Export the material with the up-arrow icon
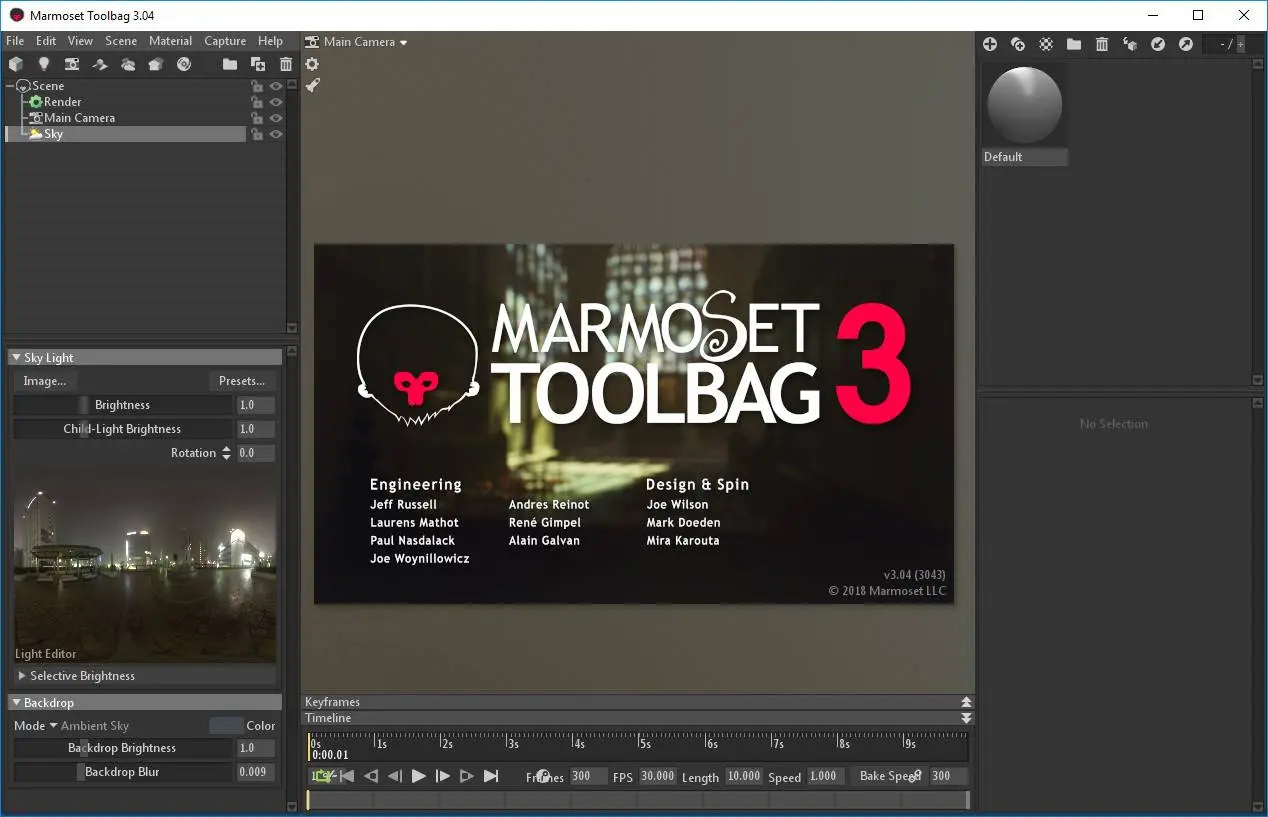This screenshot has width=1268, height=817. pyautogui.click(x=1186, y=44)
